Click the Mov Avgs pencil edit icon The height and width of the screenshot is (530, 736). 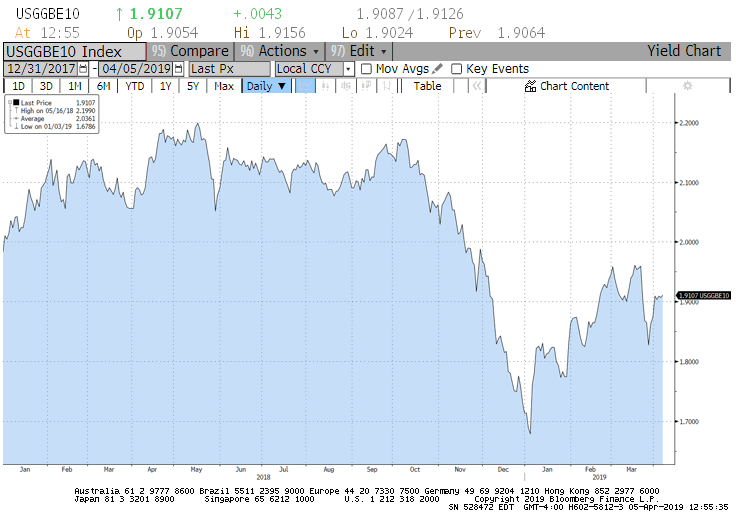(438, 69)
